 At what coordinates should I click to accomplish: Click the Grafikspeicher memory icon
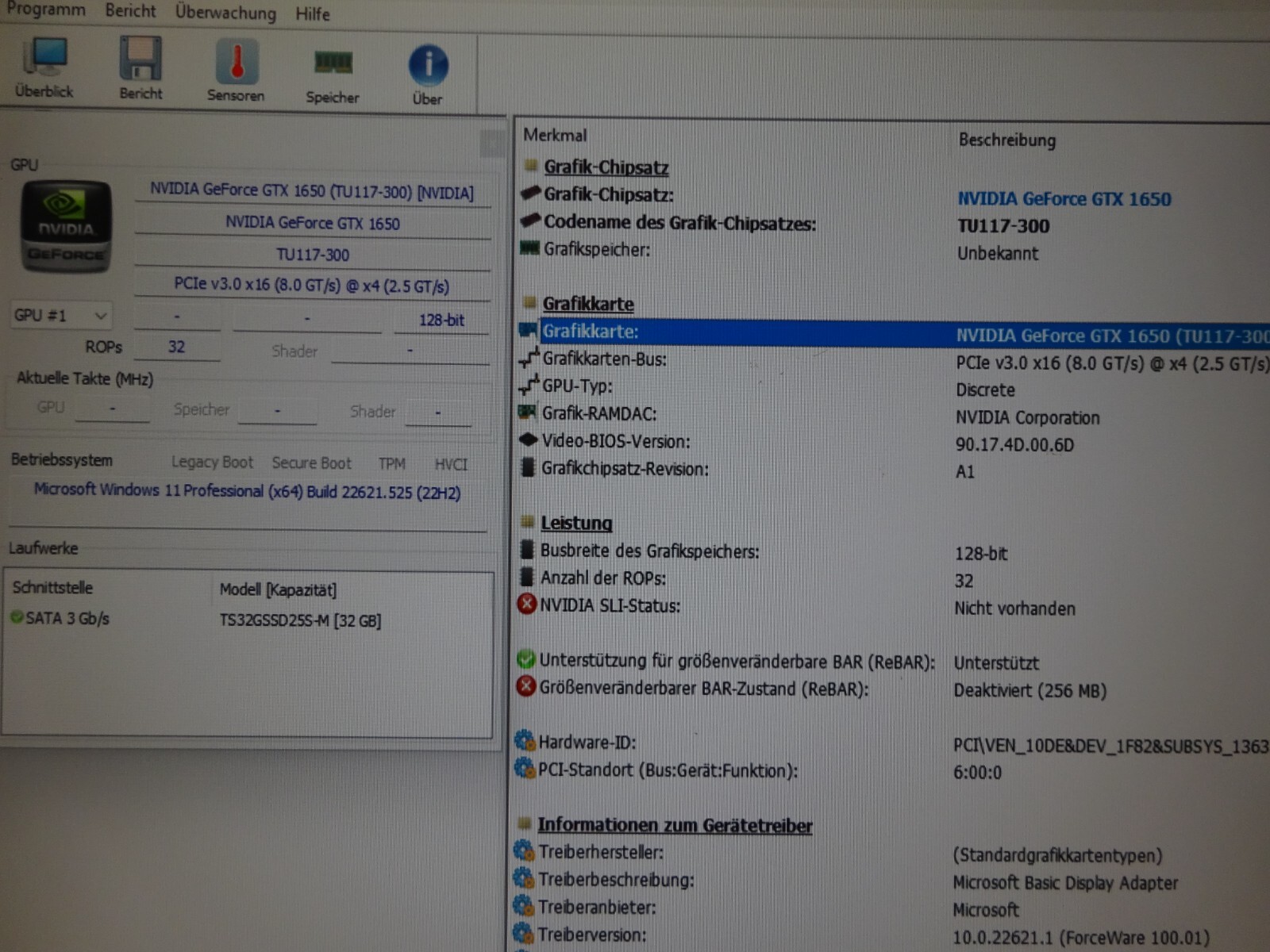point(529,248)
